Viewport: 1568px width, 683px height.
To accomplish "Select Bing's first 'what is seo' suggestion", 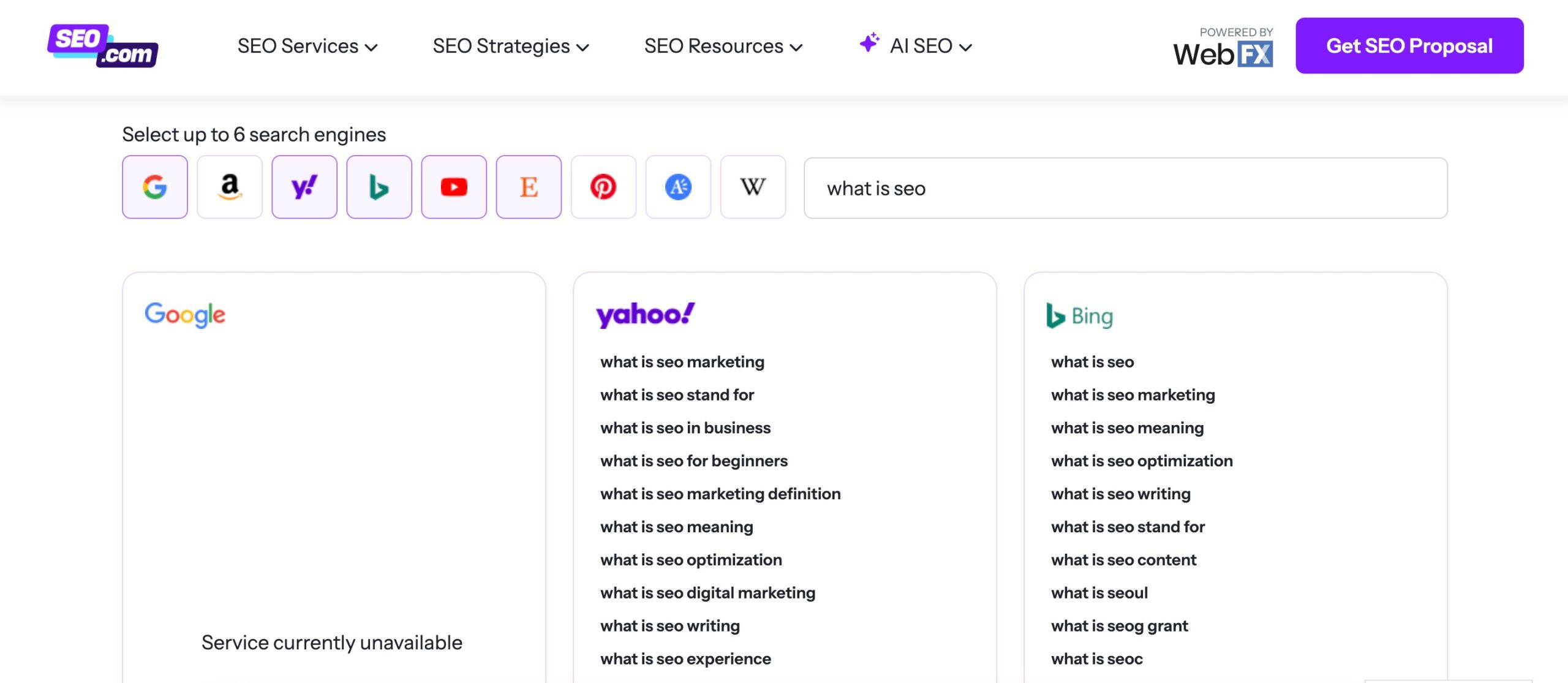I will 1093,362.
